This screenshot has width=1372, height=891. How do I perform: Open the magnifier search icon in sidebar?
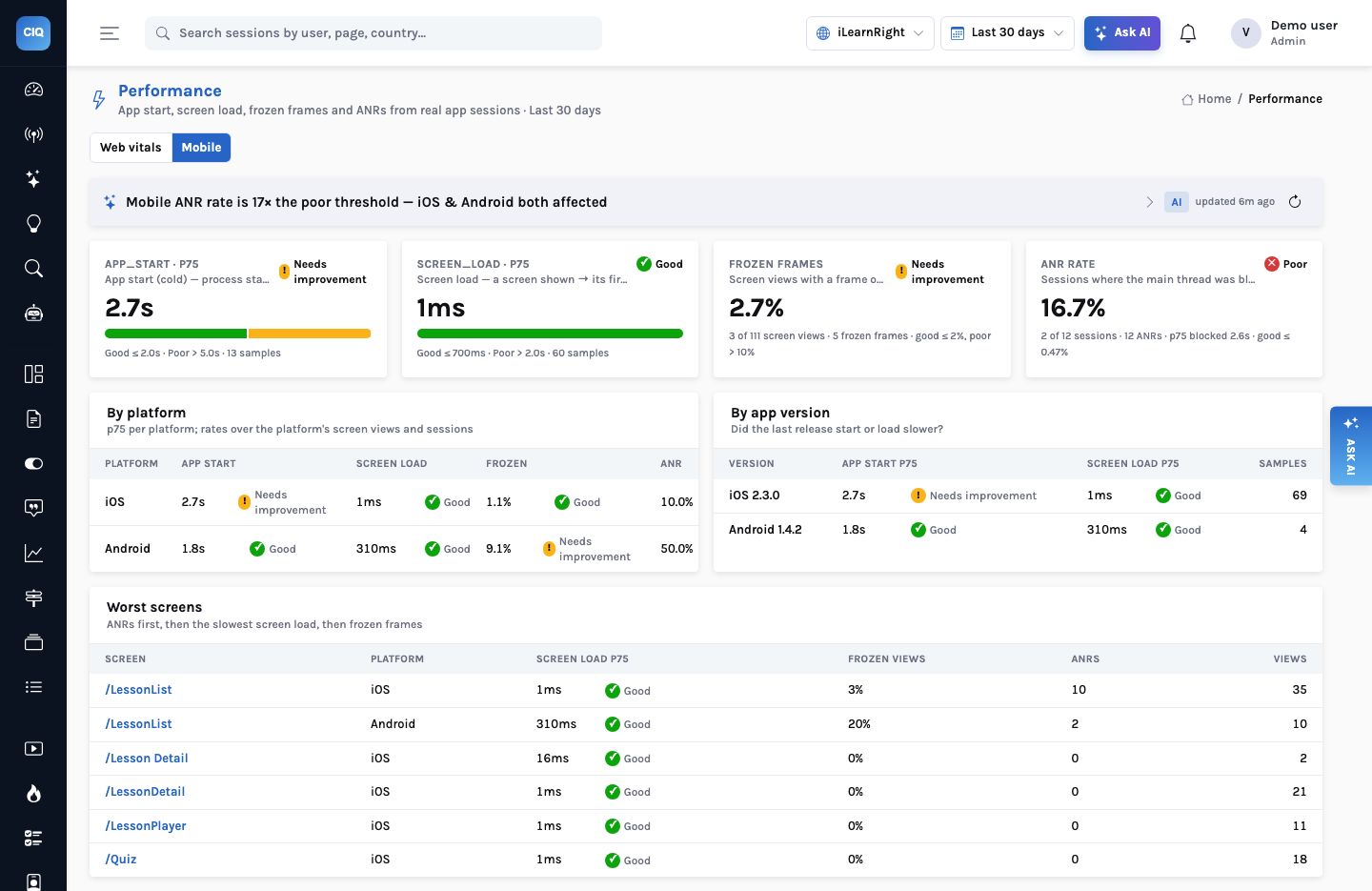(x=33, y=269)
